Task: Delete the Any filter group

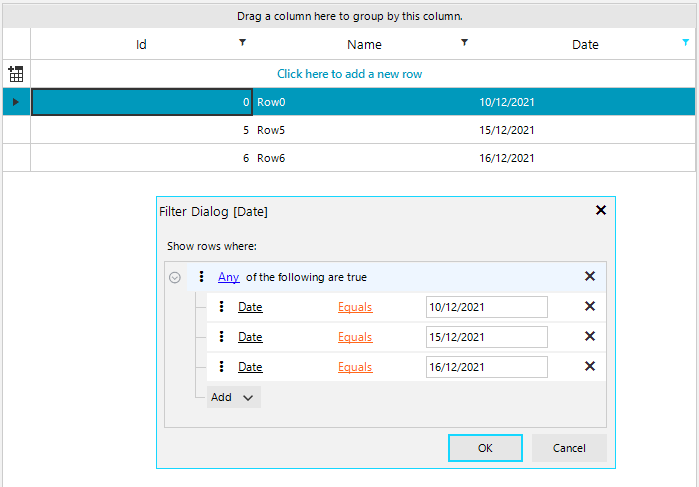Action: [x=589, y=277]
